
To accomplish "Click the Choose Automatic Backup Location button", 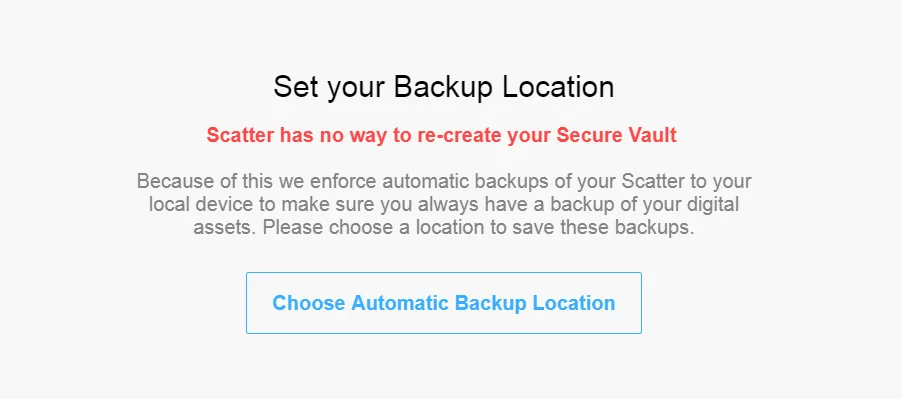I will [x=444, y=303].
